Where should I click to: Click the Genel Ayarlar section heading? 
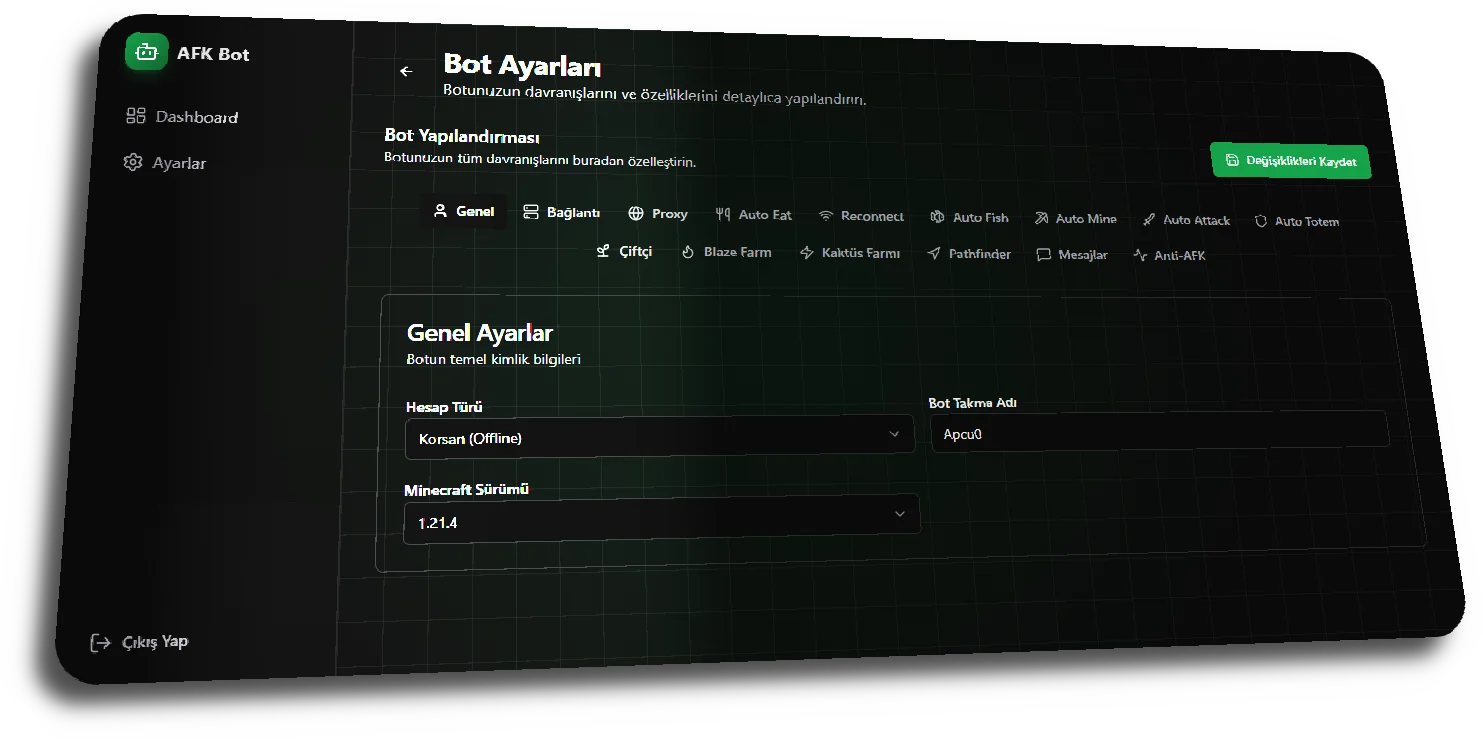479,333
